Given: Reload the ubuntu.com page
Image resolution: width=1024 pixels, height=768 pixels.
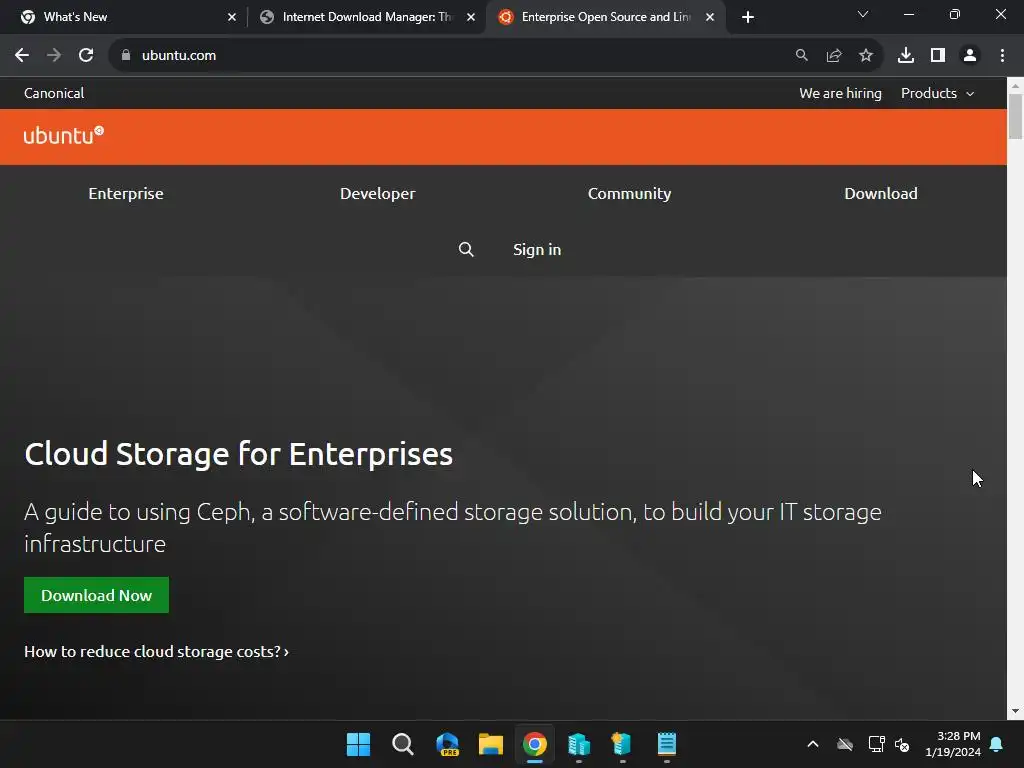Looking at the screenshot, I should pyautogui.click(x=86, y=56).
